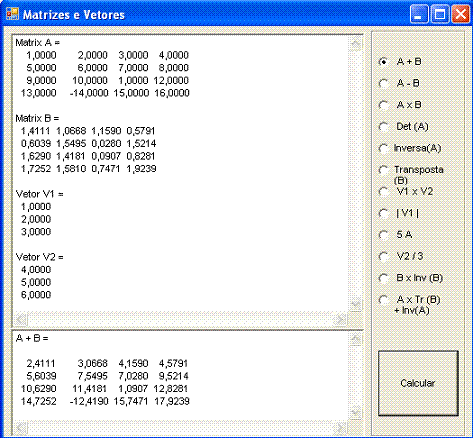
Task: Select the | V1 | norm option
Action: click(x=384, y=213)
